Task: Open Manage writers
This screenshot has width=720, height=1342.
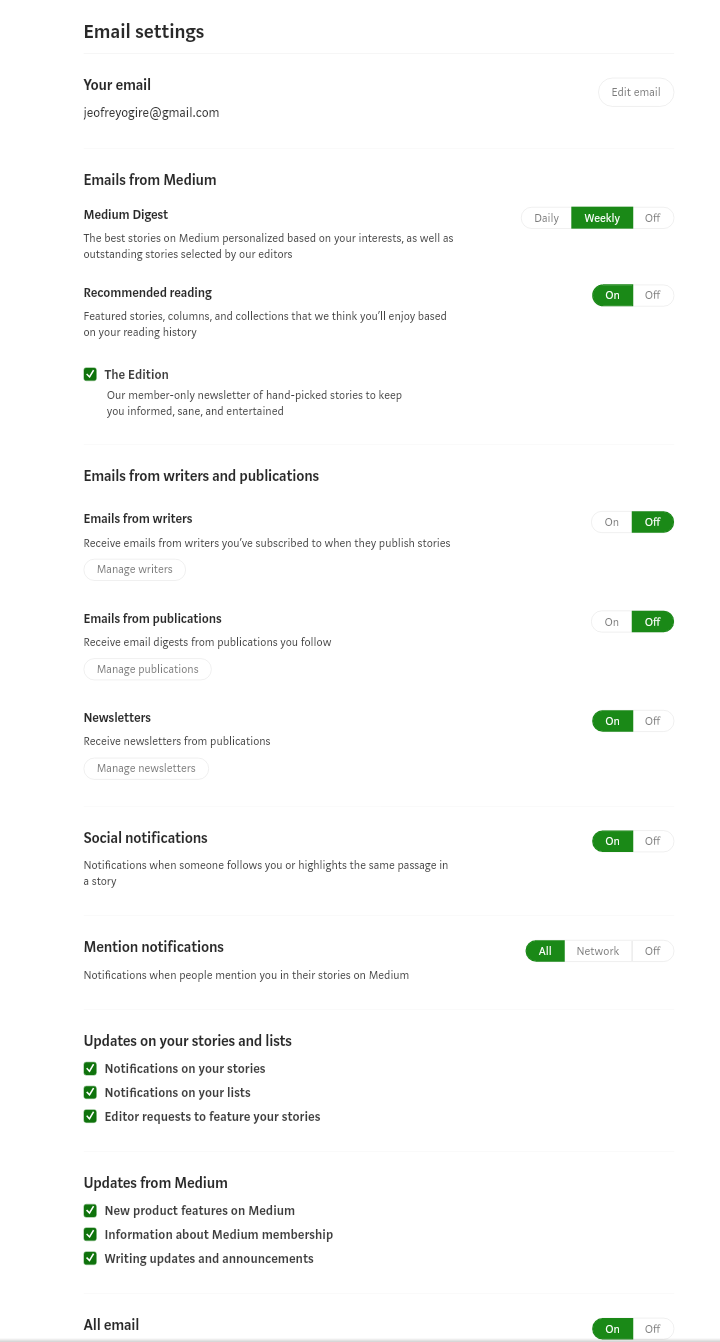Action: [135, 569]
